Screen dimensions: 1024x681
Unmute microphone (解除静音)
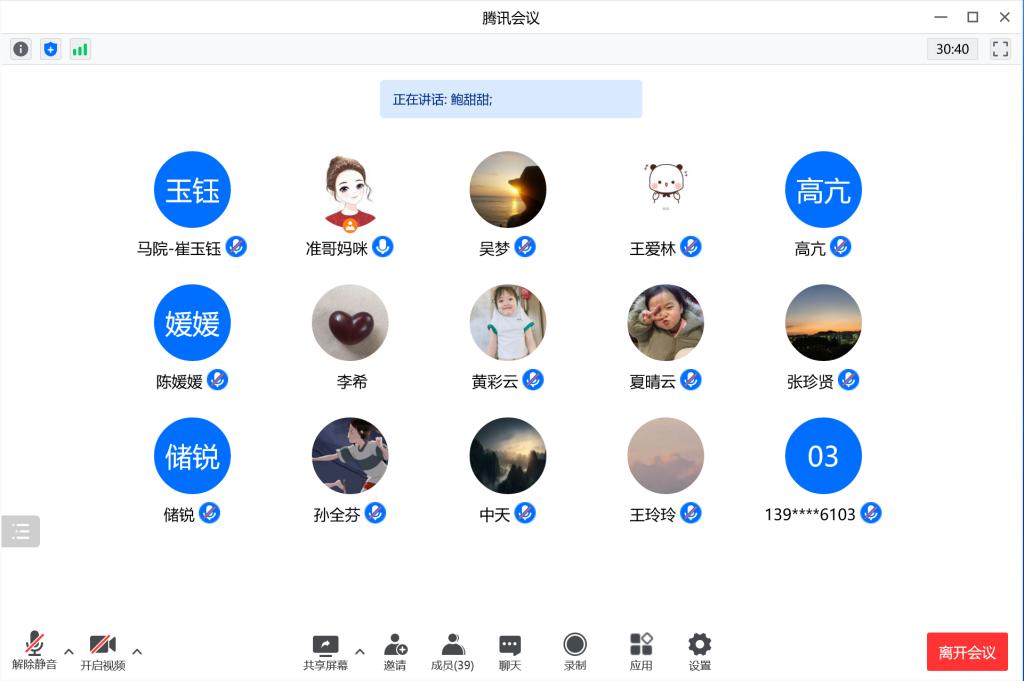[35, 651]
